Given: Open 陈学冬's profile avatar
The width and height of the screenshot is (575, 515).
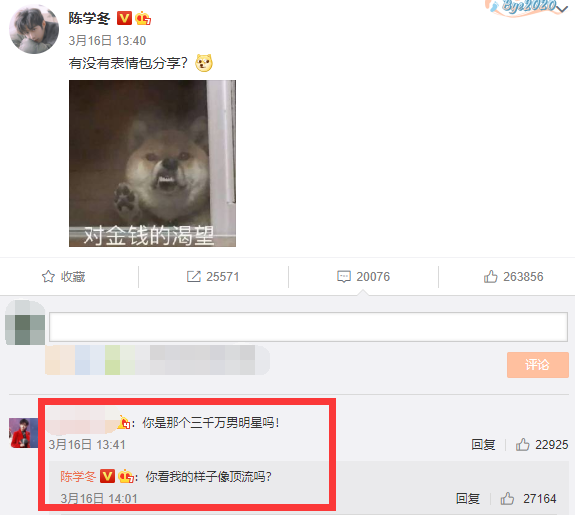Looking at the screenshot, I should [x=34, y=29].
